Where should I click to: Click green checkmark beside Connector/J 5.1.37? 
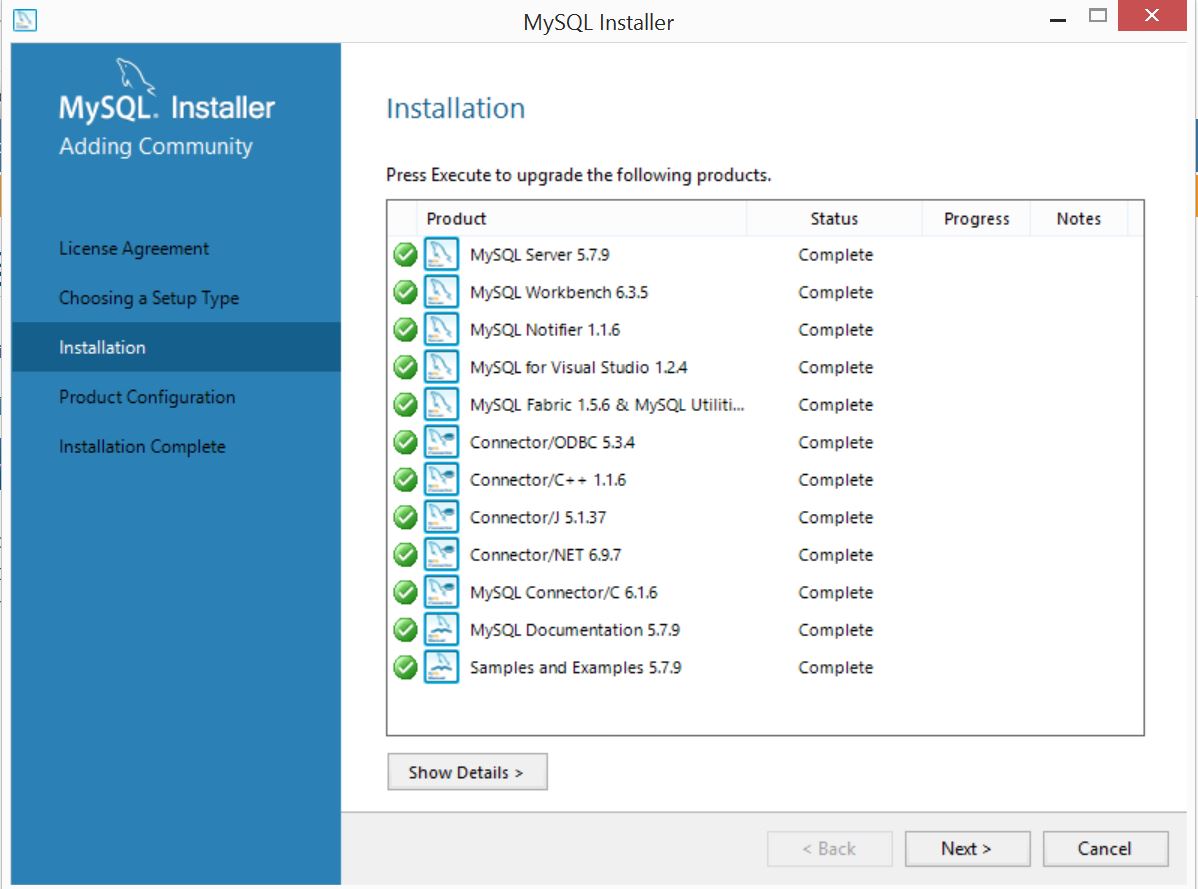pyautogui.click(x=405, y=517)
